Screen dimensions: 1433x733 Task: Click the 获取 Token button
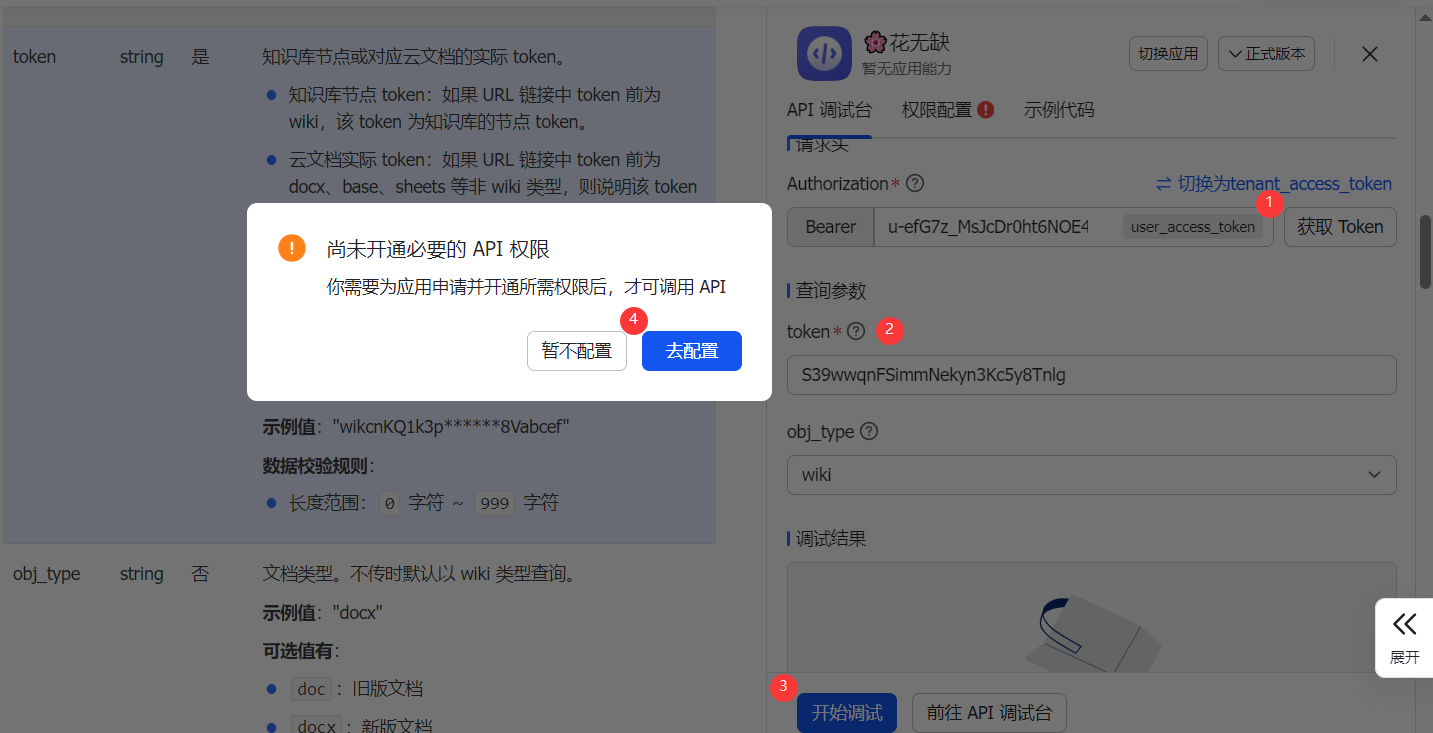(1339, 227)
